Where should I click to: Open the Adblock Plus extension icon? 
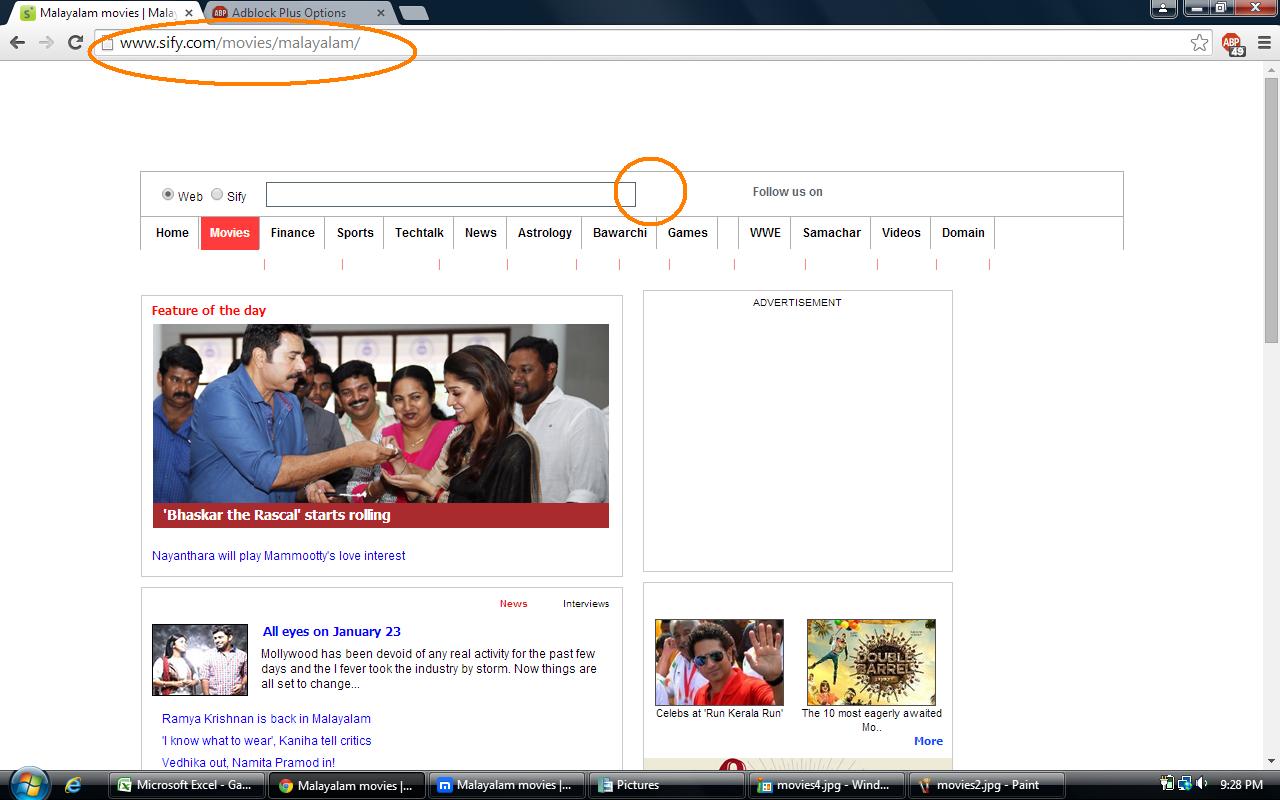[x=1233, y=44]
